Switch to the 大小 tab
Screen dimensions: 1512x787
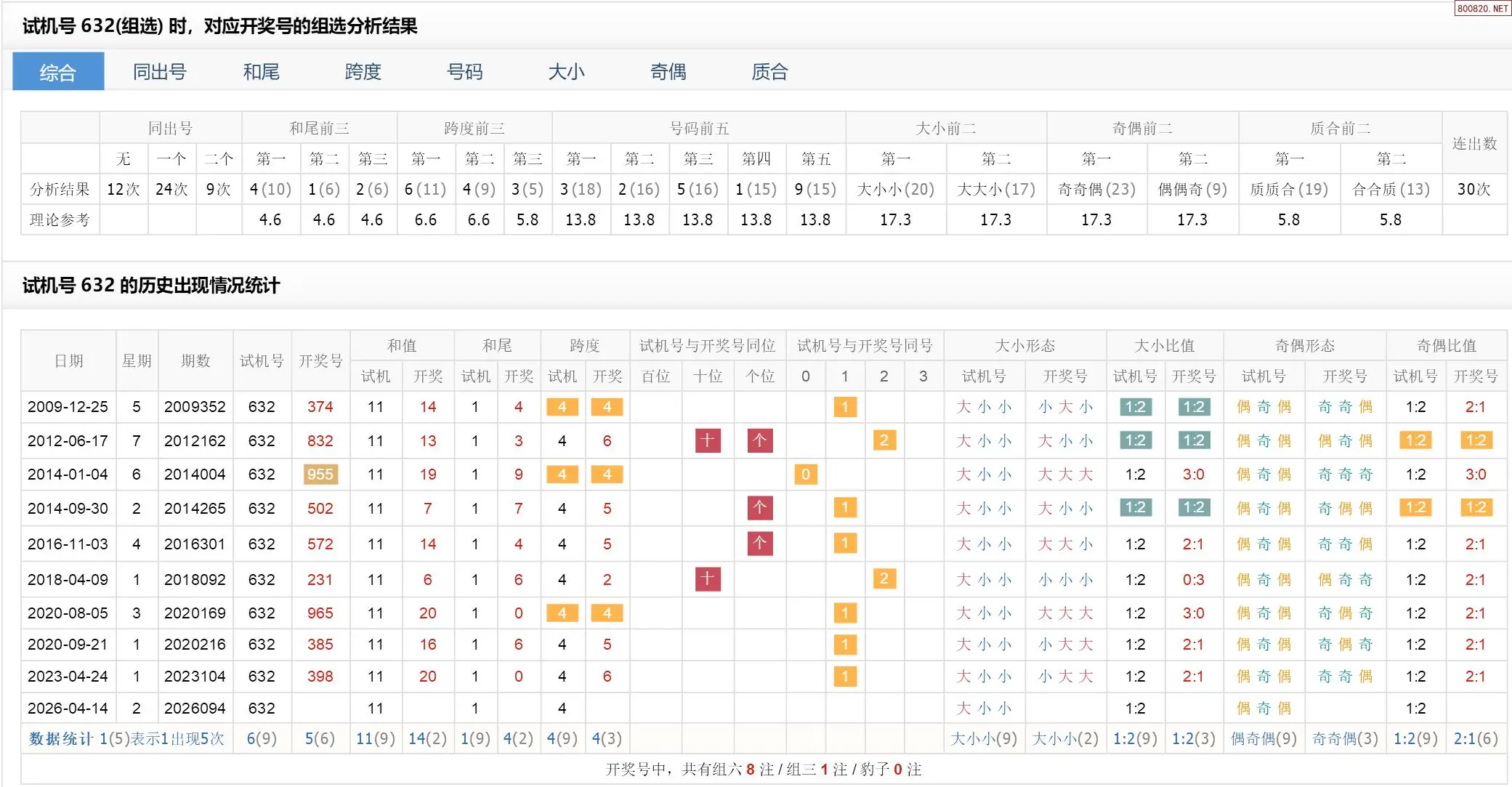click(566, 72)
